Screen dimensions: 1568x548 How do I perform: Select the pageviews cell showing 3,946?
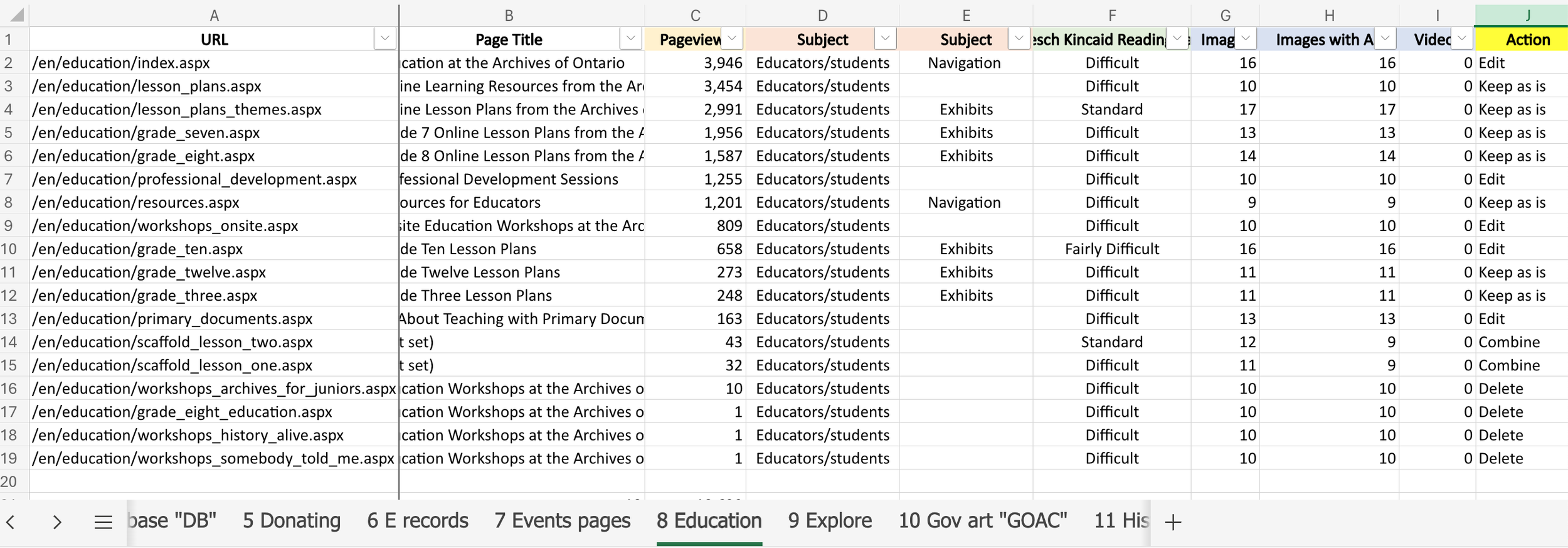click(695, 63)
